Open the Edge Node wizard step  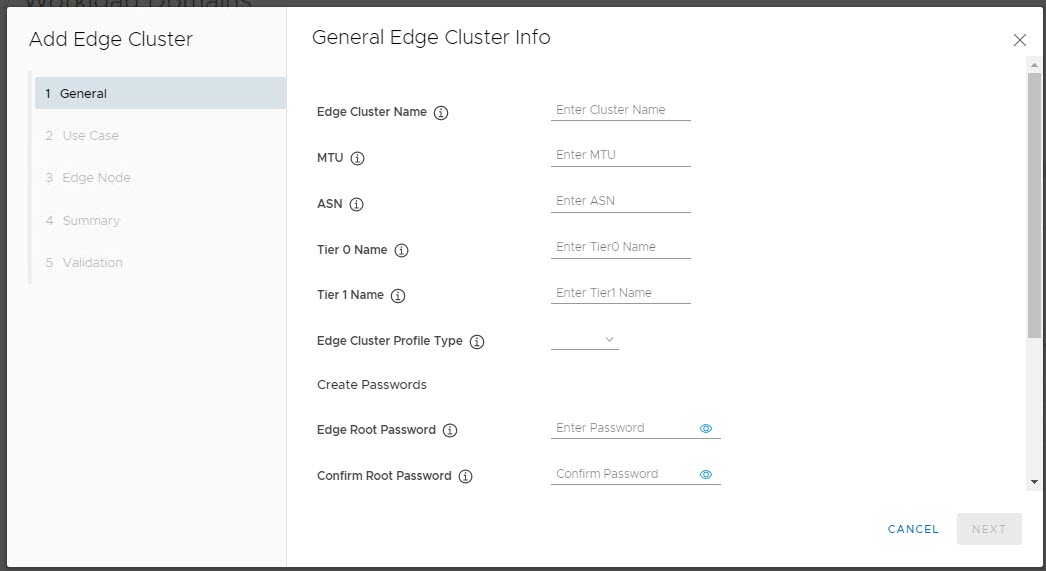[96, 178]
